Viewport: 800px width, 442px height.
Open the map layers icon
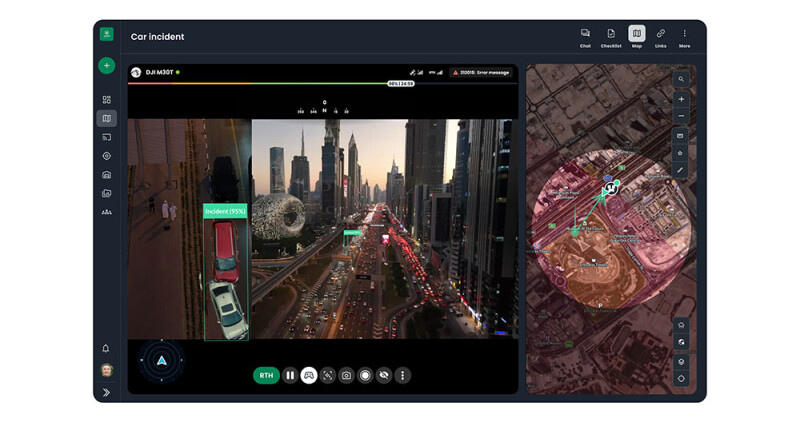681,361
